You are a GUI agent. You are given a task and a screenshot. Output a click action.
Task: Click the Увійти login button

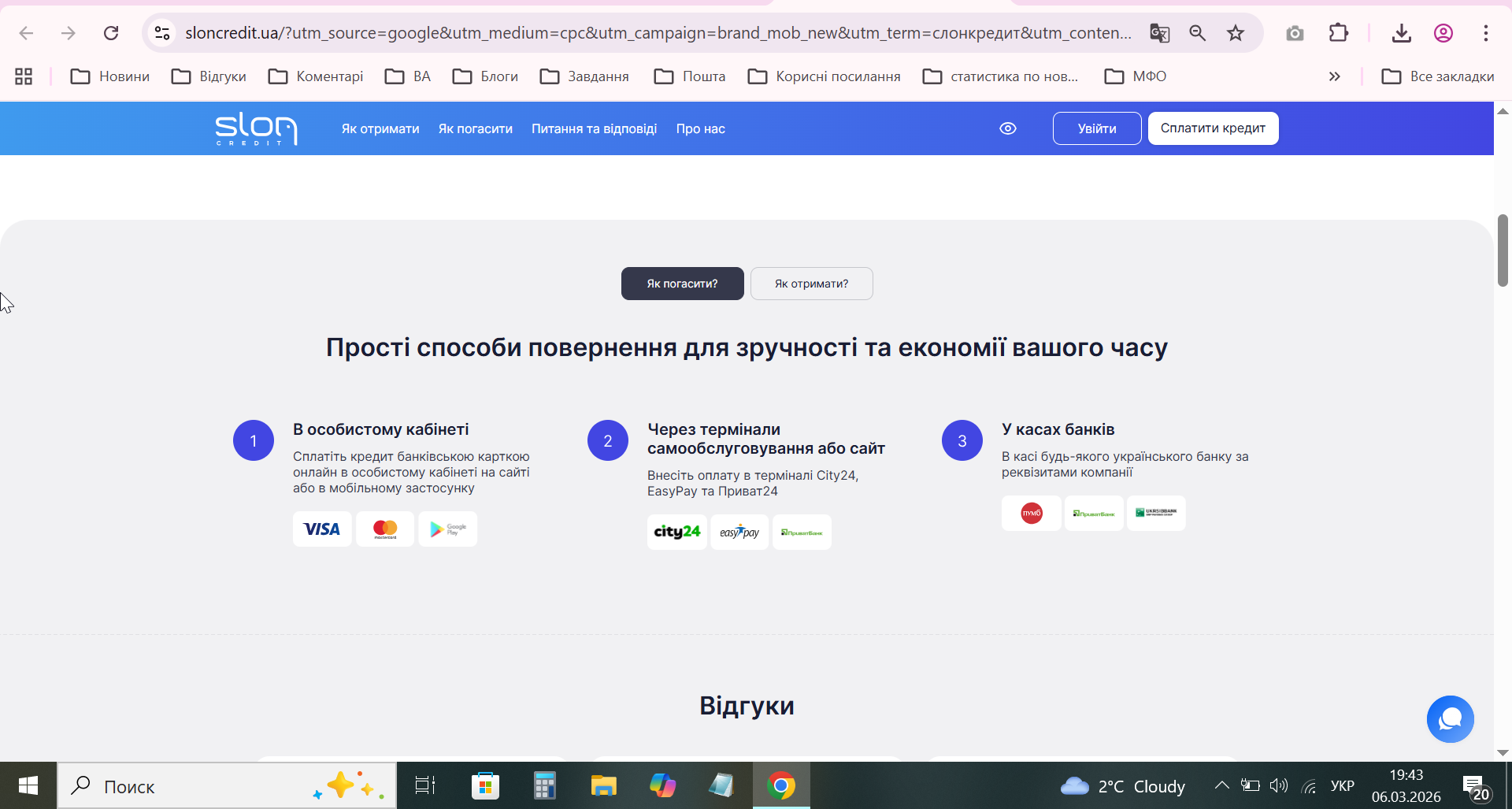(1097, 128)
